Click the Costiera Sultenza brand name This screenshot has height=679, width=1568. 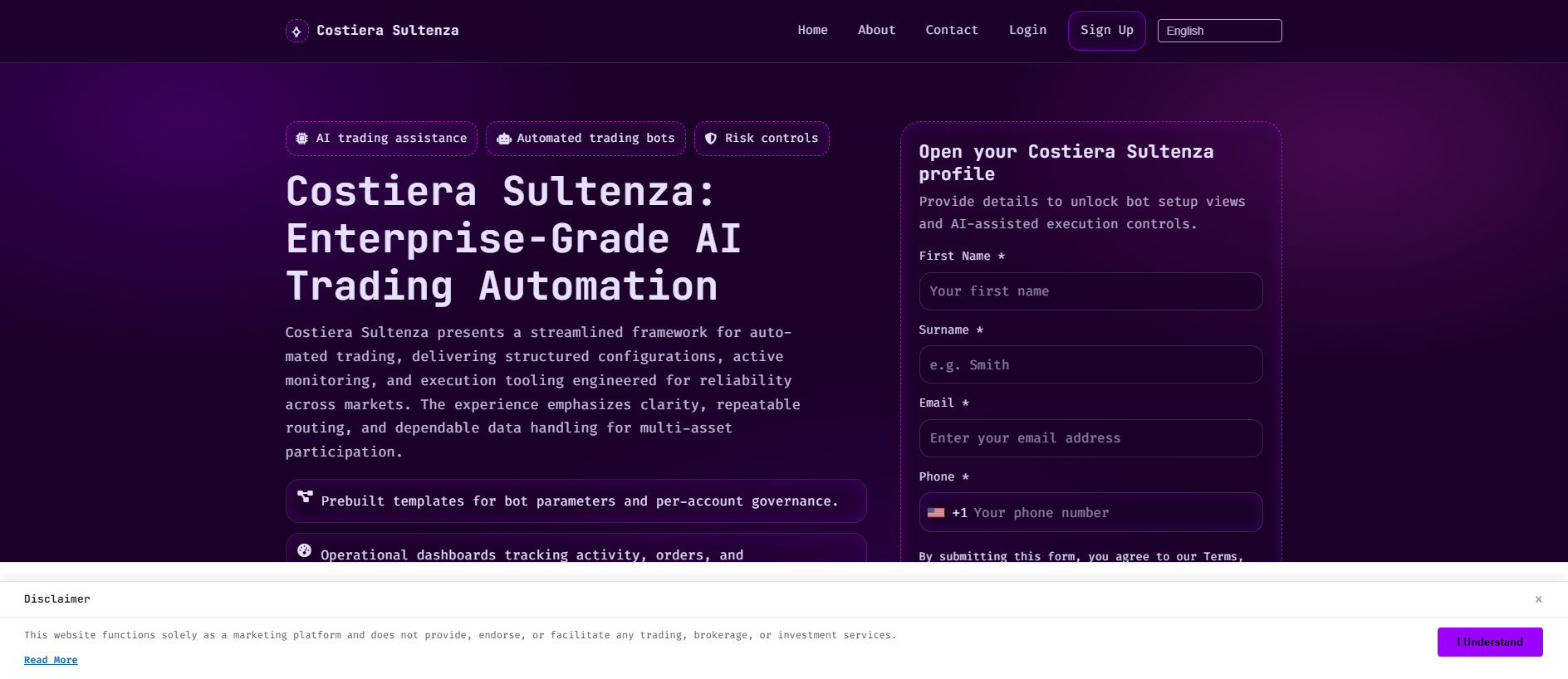coord(387,31)
